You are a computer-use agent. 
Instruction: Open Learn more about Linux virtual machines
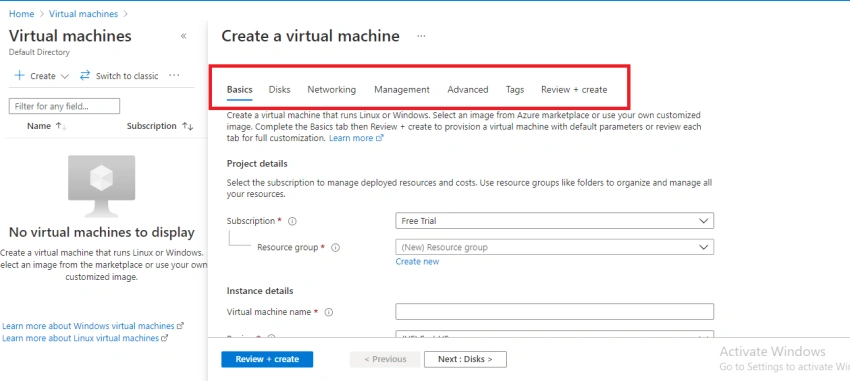81,338
